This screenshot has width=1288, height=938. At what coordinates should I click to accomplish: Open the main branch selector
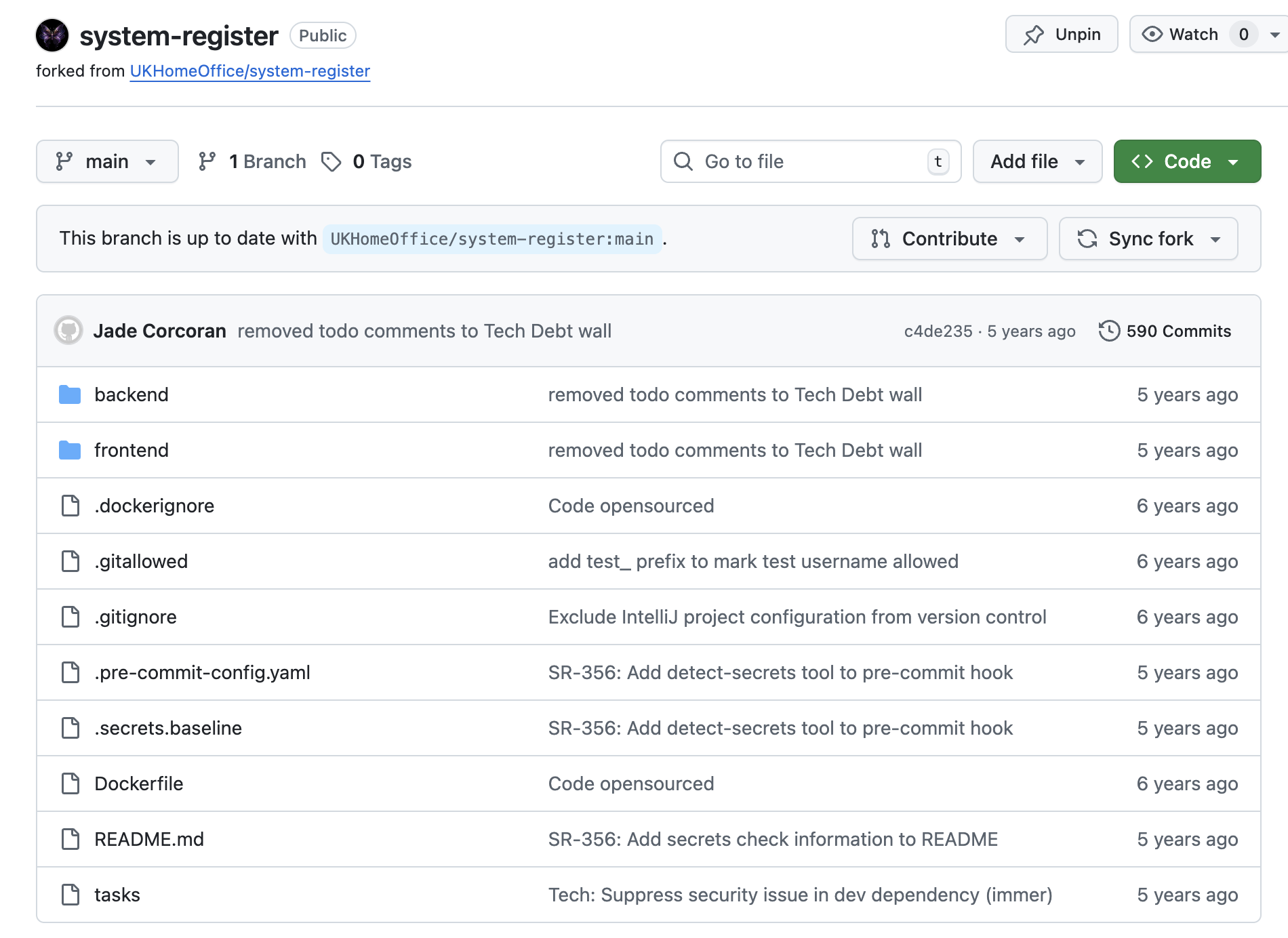[x=107, y=161]
